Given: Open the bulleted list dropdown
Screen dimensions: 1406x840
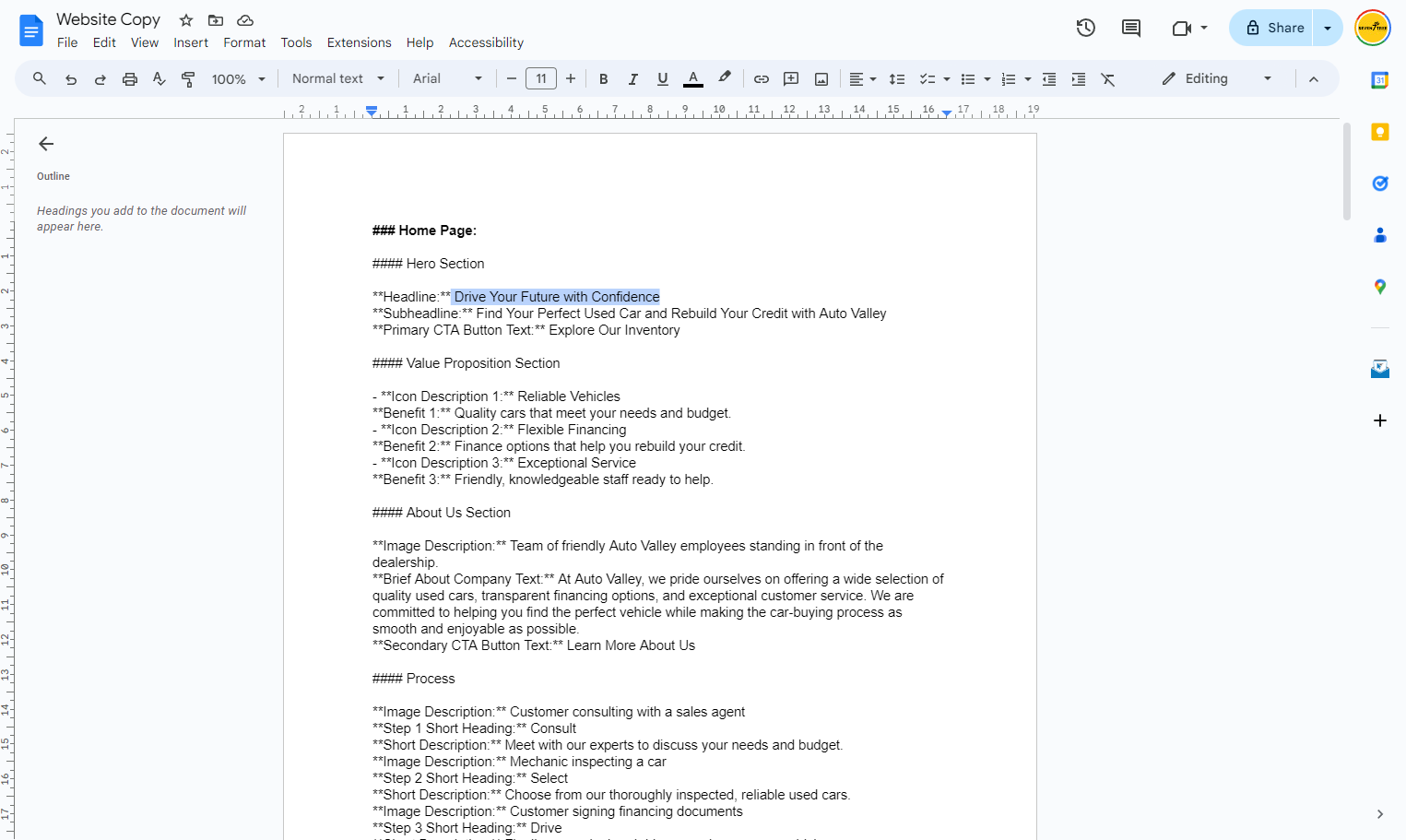Looking at the screenshot, I should (x=975, y=79).
